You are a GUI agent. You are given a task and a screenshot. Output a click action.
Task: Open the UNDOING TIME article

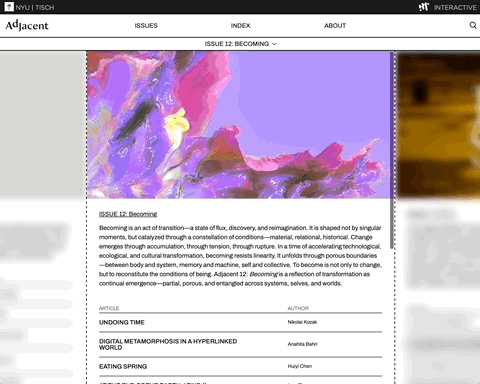[x=122, y=322]
